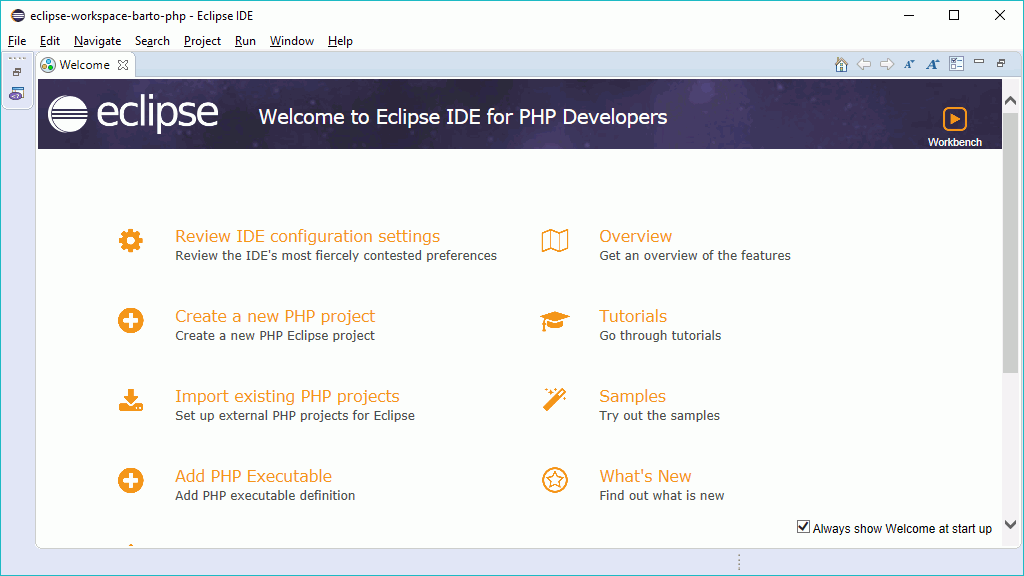Go back with the left arrow icon
This screenshot has height=576, width=1024.
pos(864,64)
